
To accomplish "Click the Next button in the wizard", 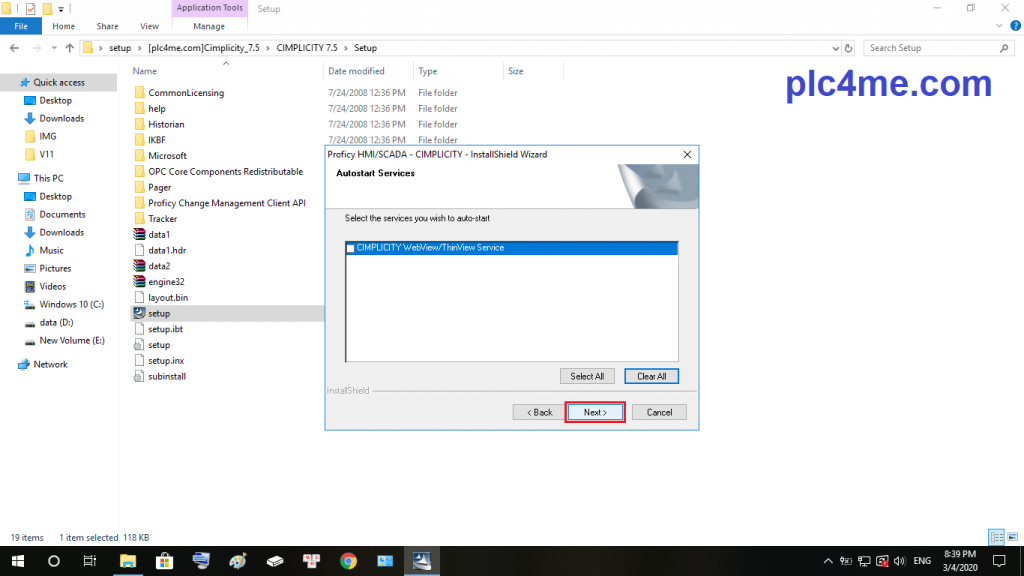I will coord(595,412).
